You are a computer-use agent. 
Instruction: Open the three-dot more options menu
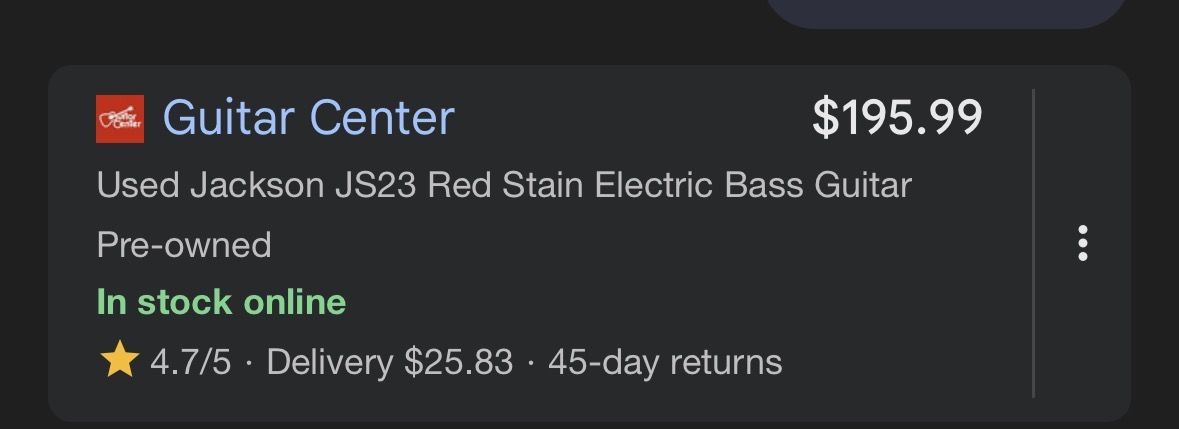pos(1082,244)
